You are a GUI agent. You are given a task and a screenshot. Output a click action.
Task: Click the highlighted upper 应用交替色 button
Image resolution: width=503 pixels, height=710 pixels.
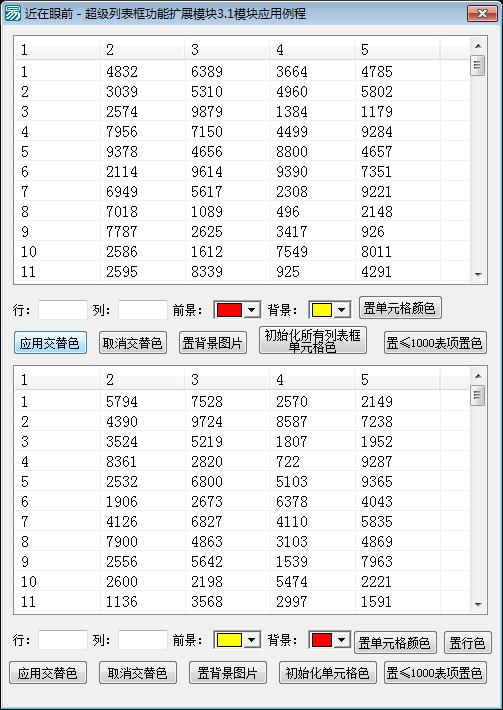tap(50, 343)
